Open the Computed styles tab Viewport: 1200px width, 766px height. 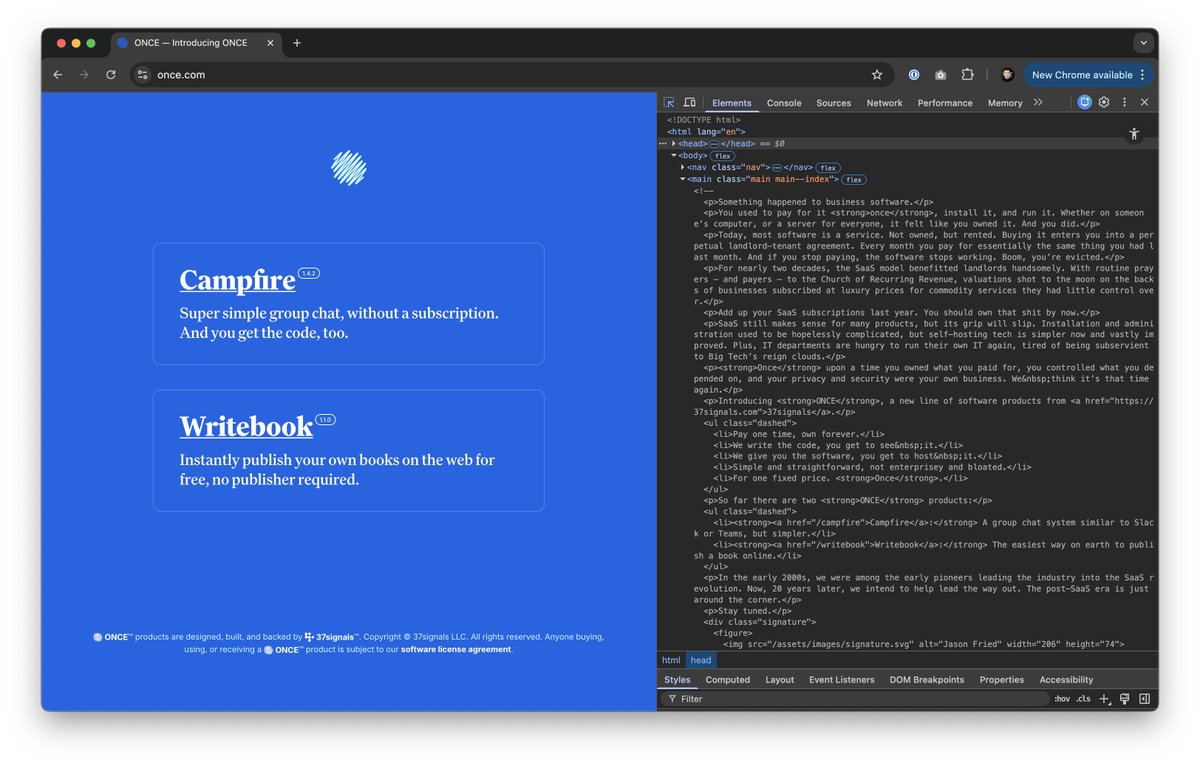[728, 680]
